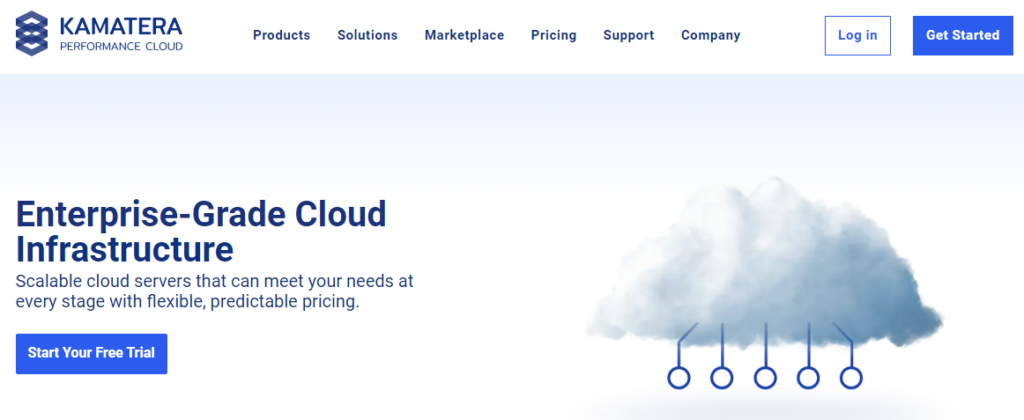Expand the Support menu
Viewport: 1024px width, 420px height.
pyautogui.click(x=628, y=35)
